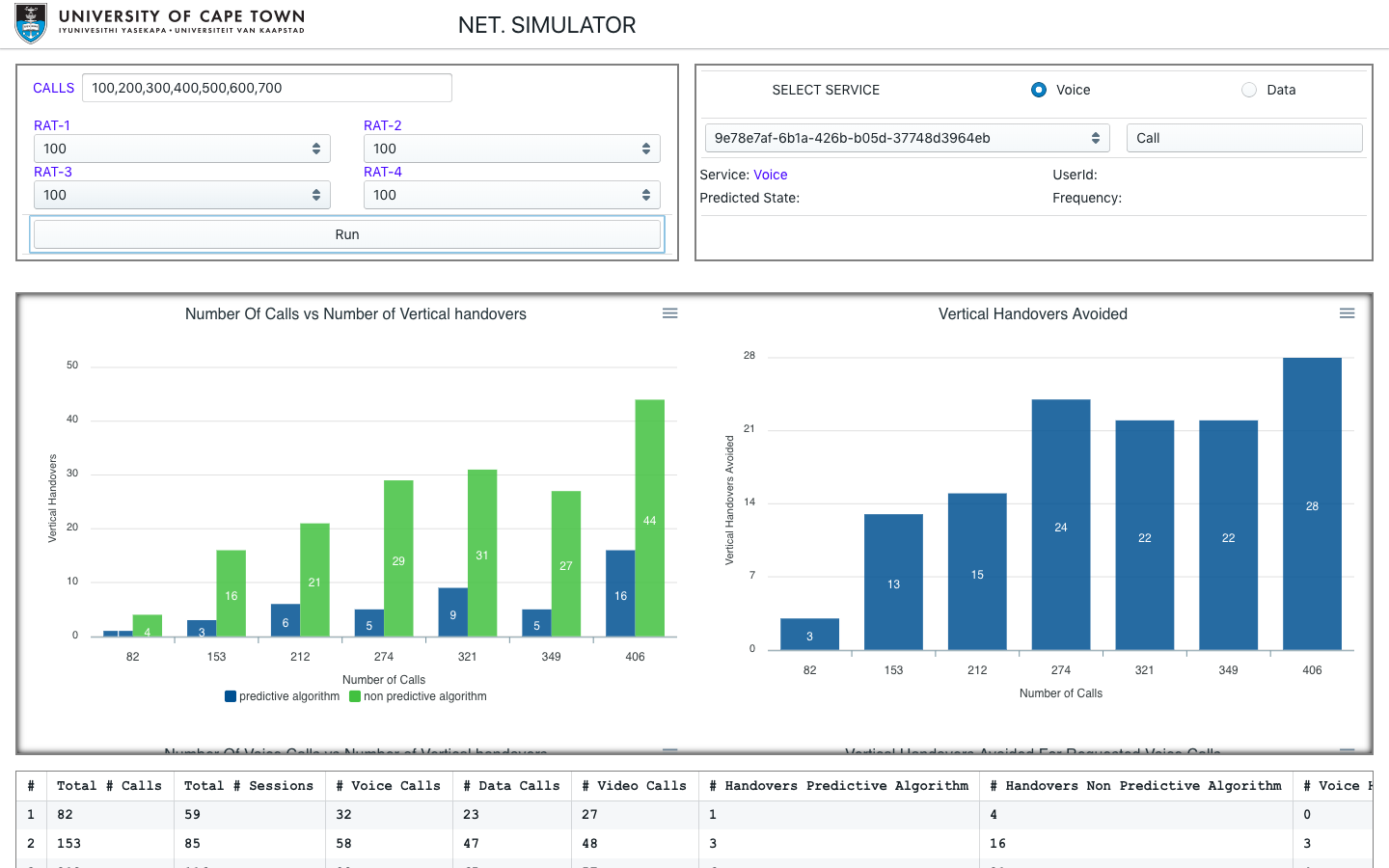Toggle predictive algorithm legend item
The width and height of the screenshot is (1389, 868).
click(x=283, y=696)
